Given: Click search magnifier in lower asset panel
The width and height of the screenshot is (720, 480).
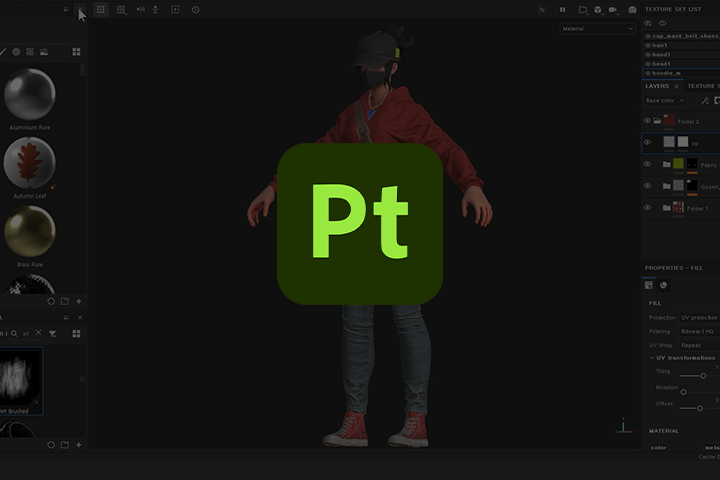Looking at the screenshot, I should click(14, 333).
